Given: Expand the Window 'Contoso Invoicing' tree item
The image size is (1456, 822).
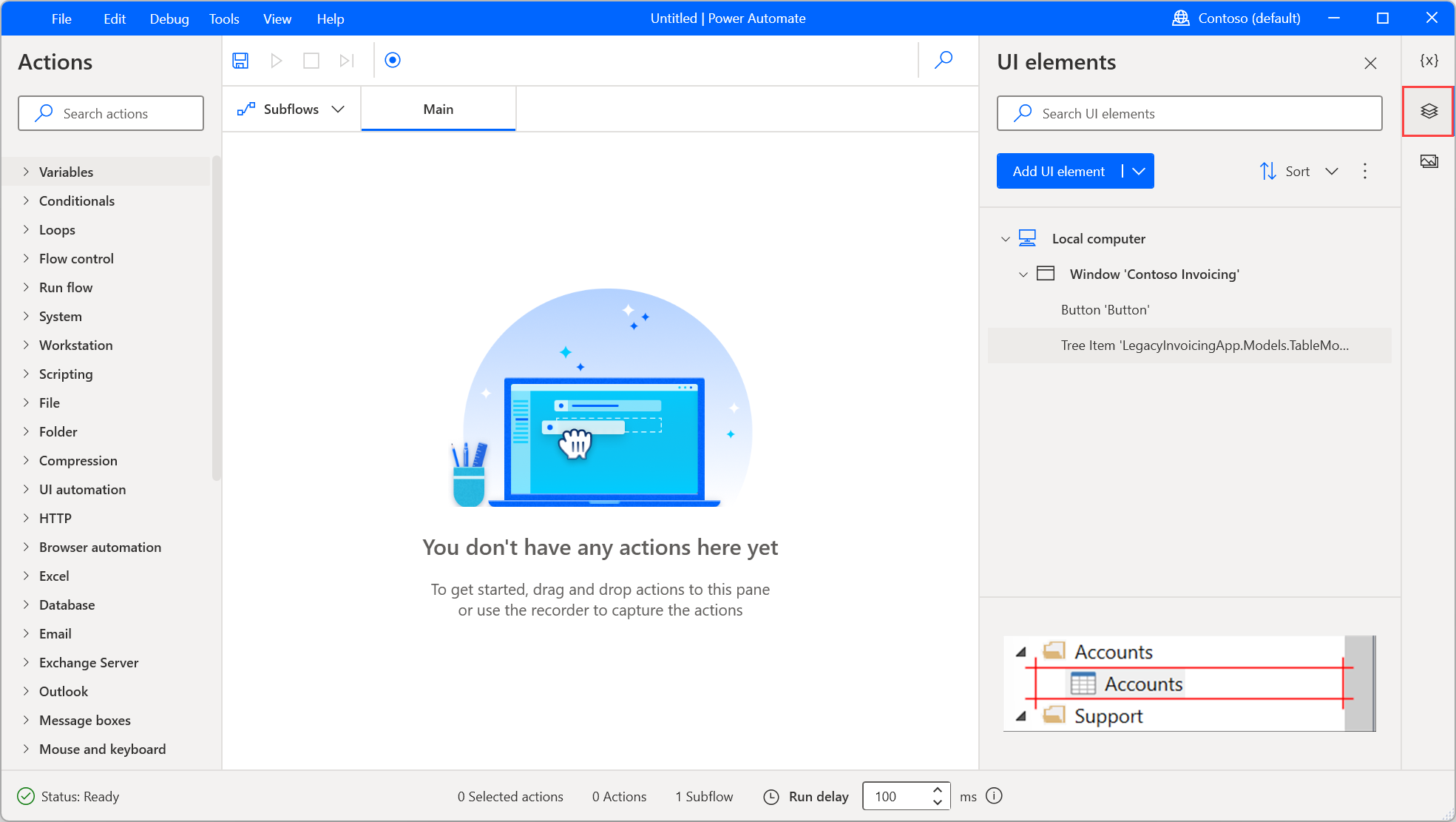Looking at the screenshot, I should [x=1022, y=273].
